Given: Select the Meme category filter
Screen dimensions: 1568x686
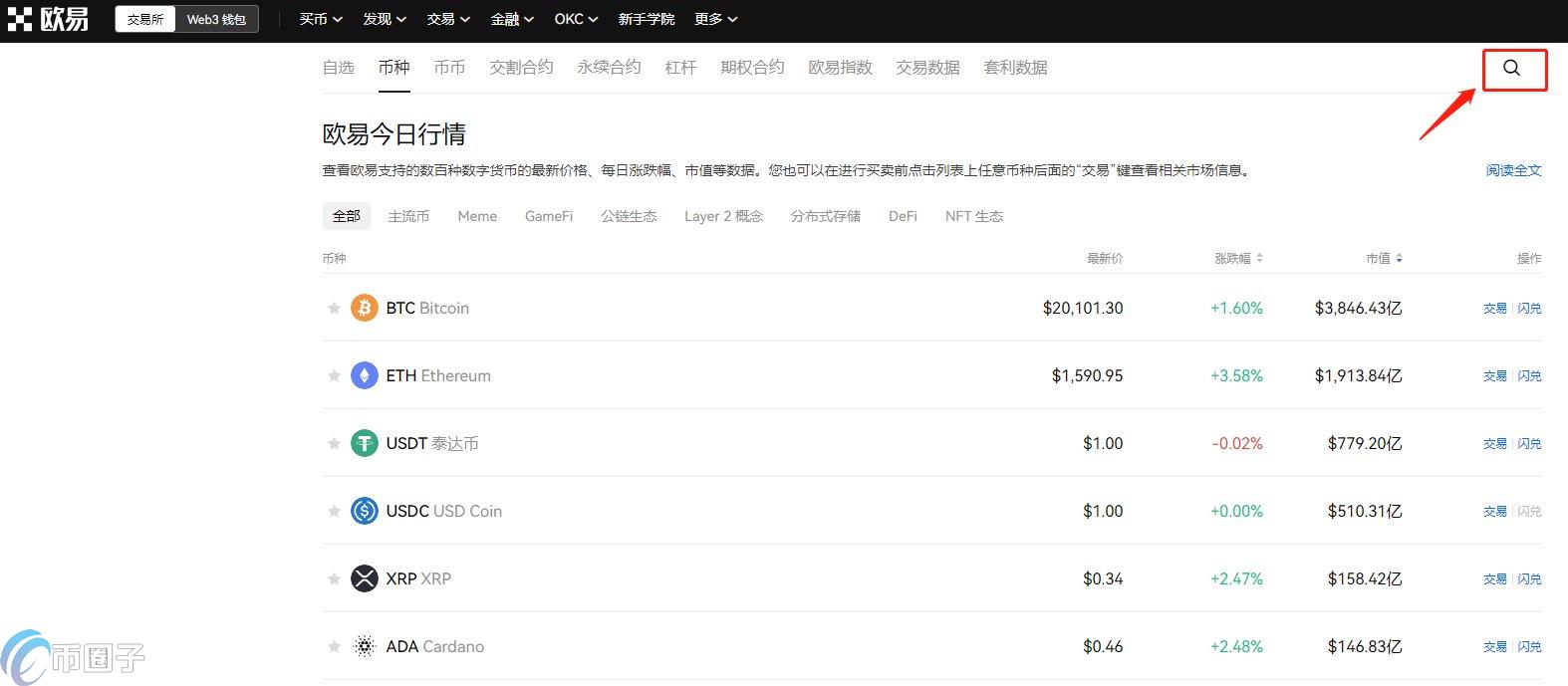Looking at the screenshot, I should point(477,216).
